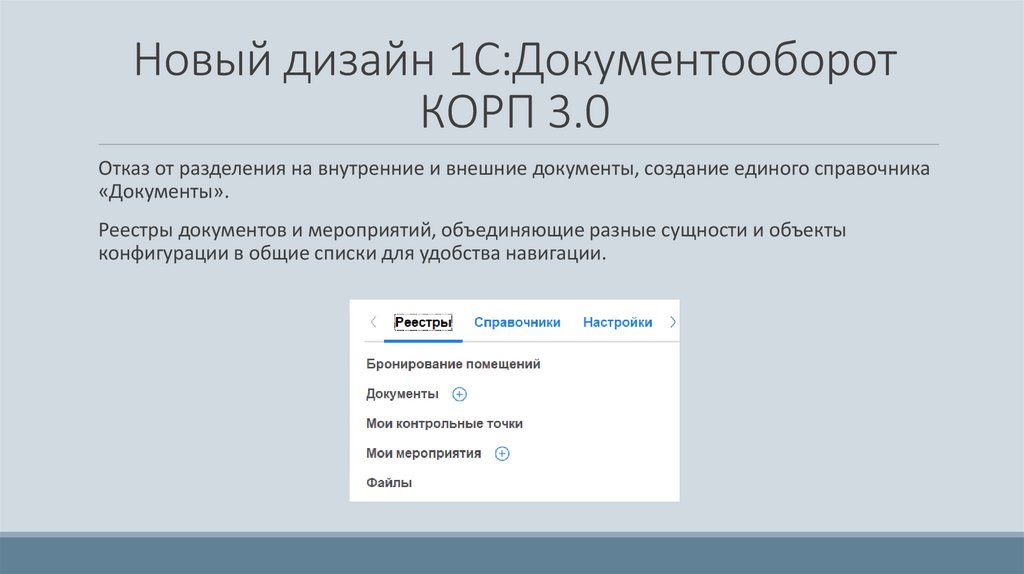Screen dimensions: 1024x574
Task: Open the Файлы item
Action: (x=389, y=483)
